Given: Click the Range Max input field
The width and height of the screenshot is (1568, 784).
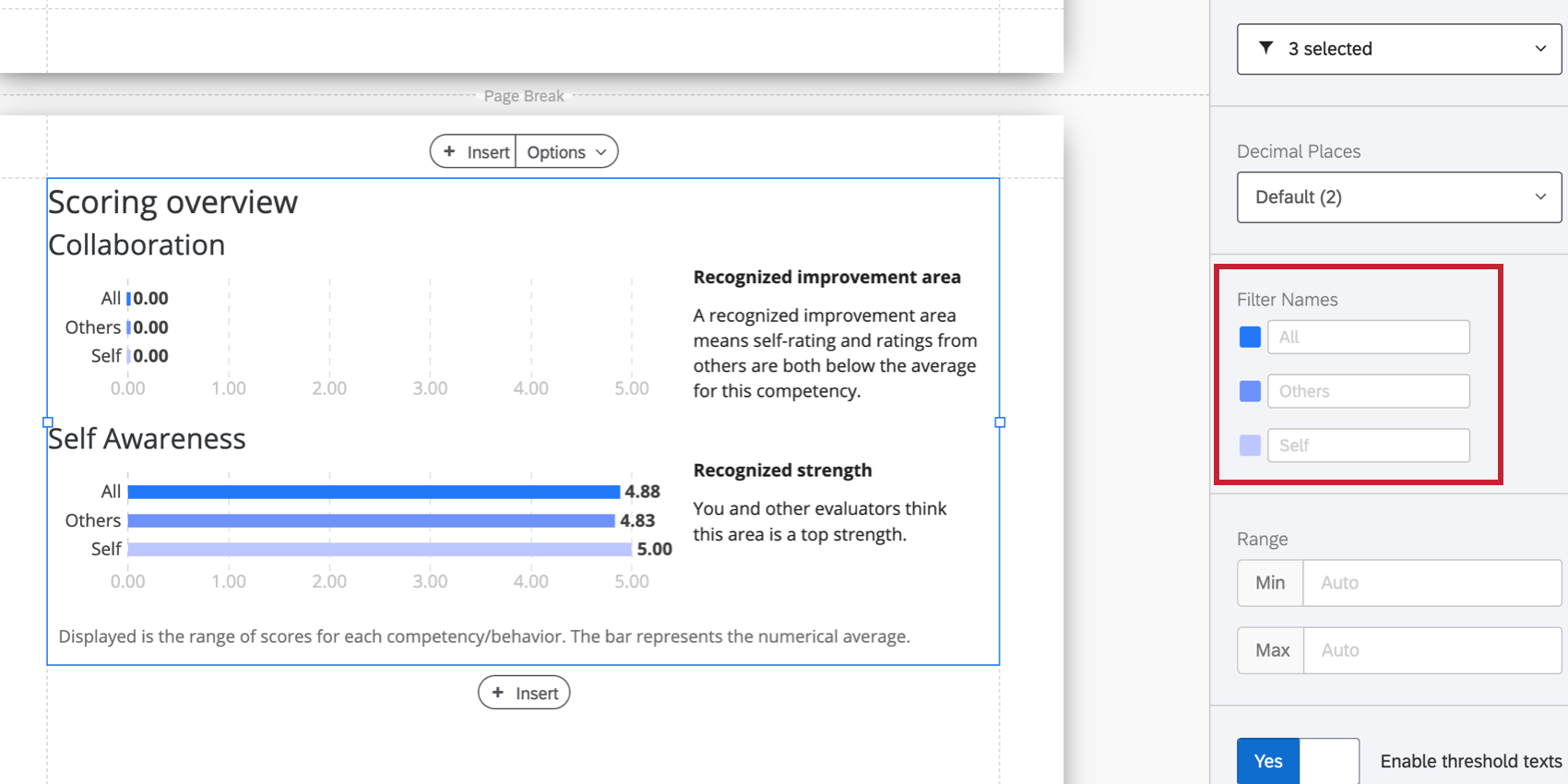Looking at the screenshot, I should coord(1431,650).
